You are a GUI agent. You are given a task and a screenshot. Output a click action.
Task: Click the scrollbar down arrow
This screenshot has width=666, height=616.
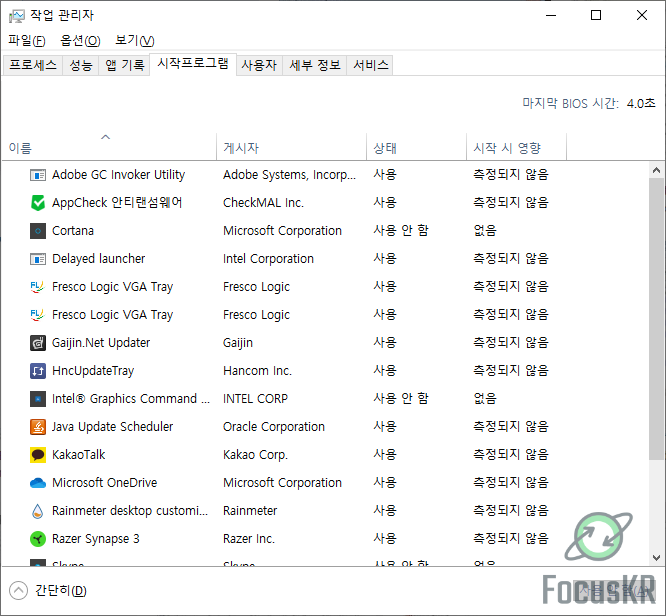tap(656, 557)
